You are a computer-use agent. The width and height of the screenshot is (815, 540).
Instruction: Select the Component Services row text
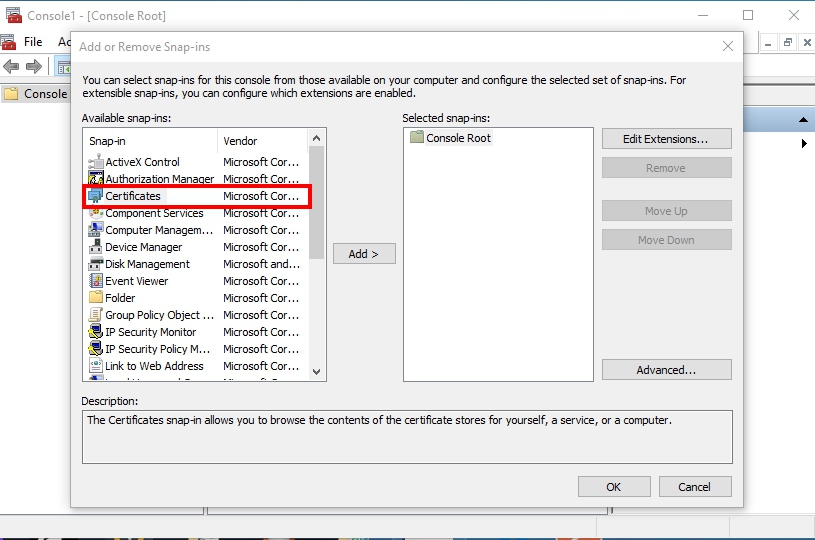pos(154,213)
